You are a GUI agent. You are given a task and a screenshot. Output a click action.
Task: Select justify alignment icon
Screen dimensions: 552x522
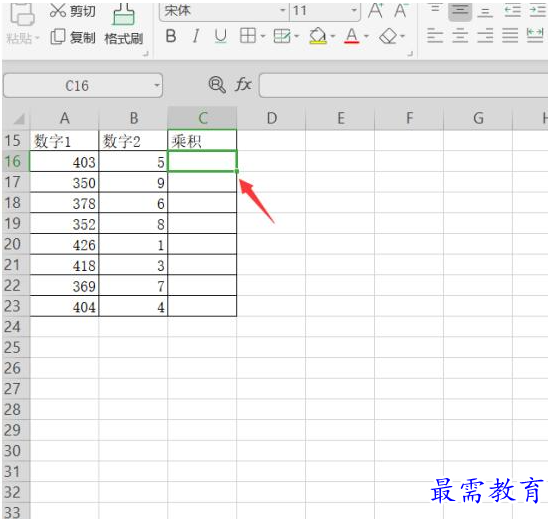(x=510, y=36)
